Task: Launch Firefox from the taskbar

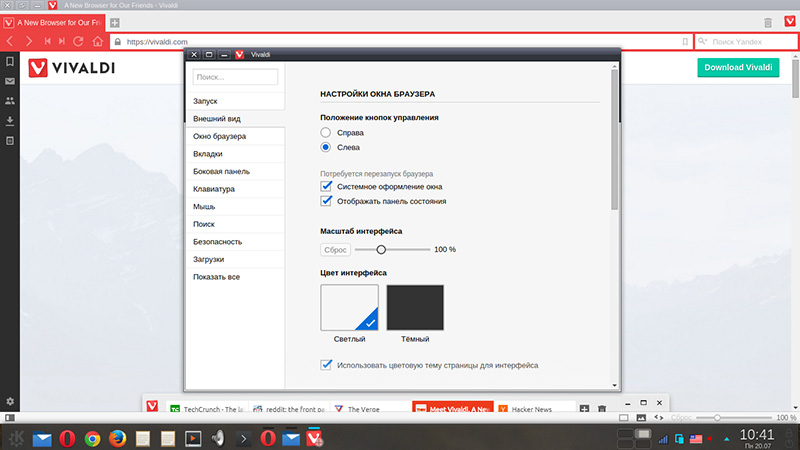Action: click(117, 438)
